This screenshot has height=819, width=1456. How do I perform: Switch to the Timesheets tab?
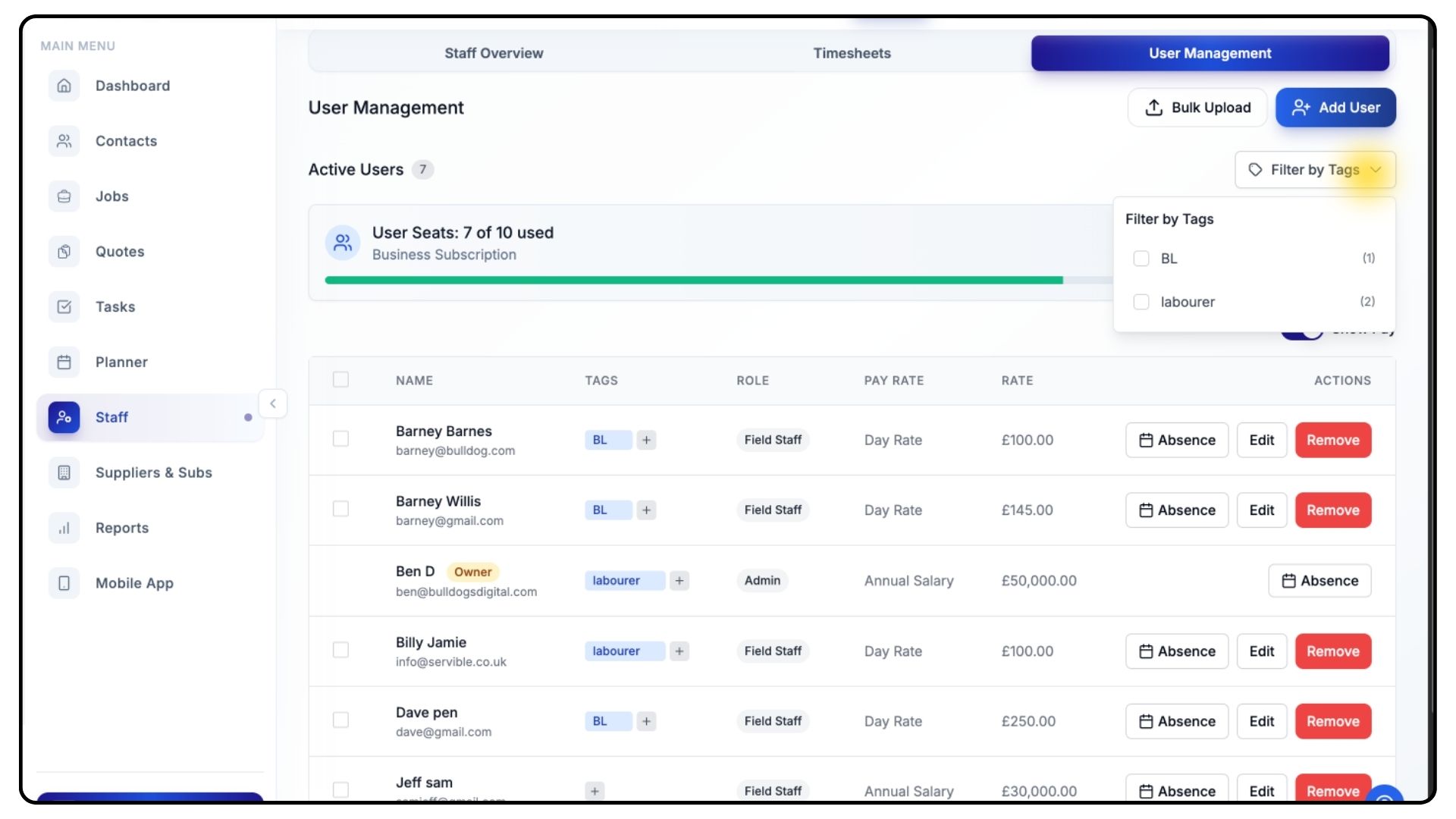852,53
